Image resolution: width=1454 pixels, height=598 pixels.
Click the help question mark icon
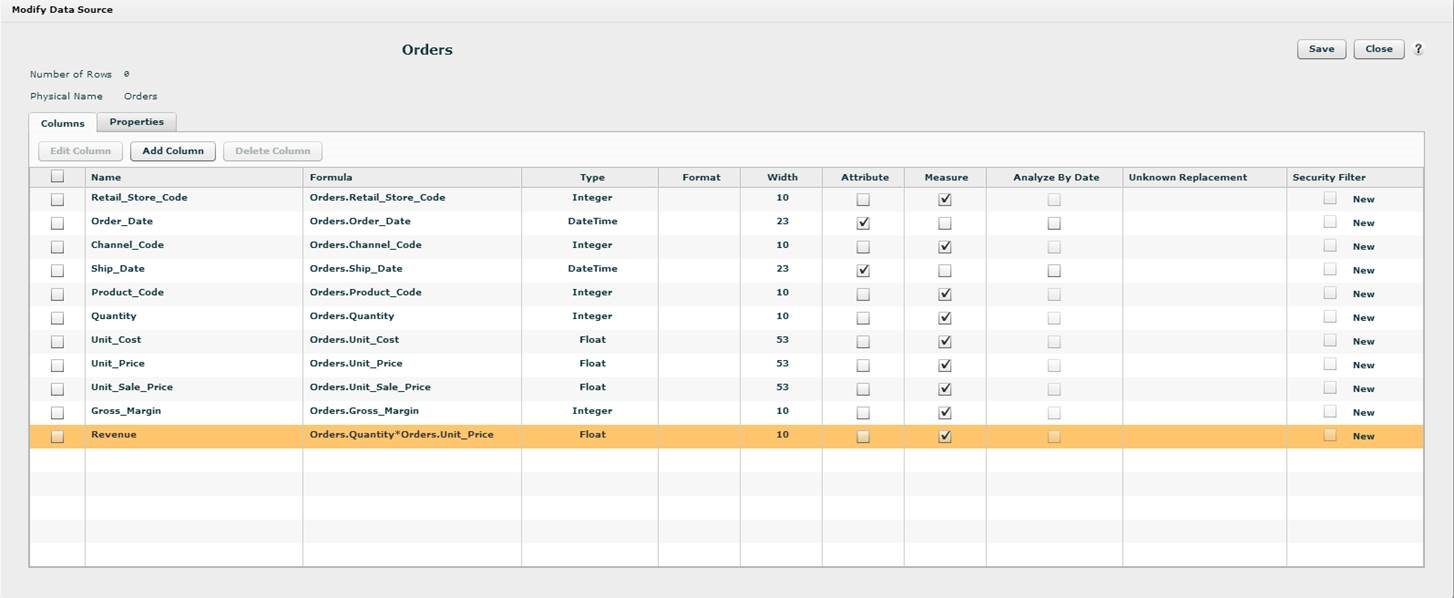click(1418, 49)
